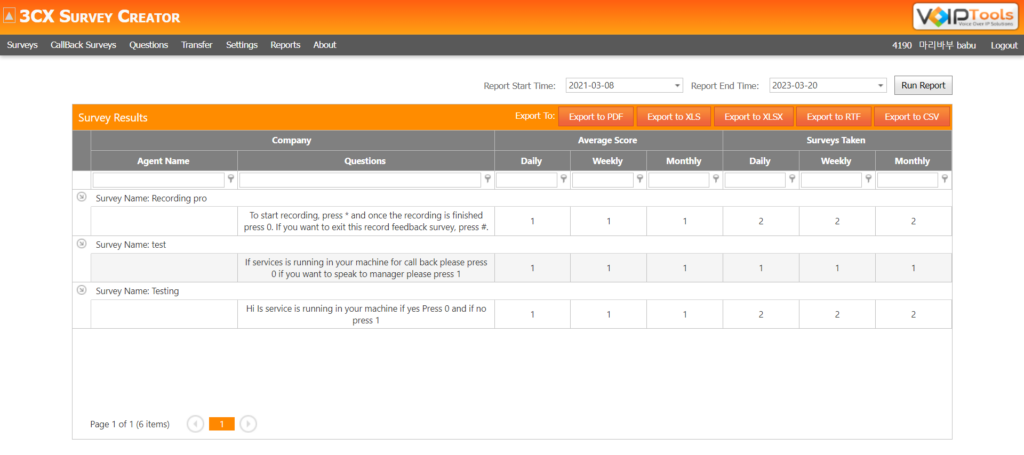Click the Surveys Taken Weekly filter input
Viewport: 1024px width, 455px height.
pos(831,180)
